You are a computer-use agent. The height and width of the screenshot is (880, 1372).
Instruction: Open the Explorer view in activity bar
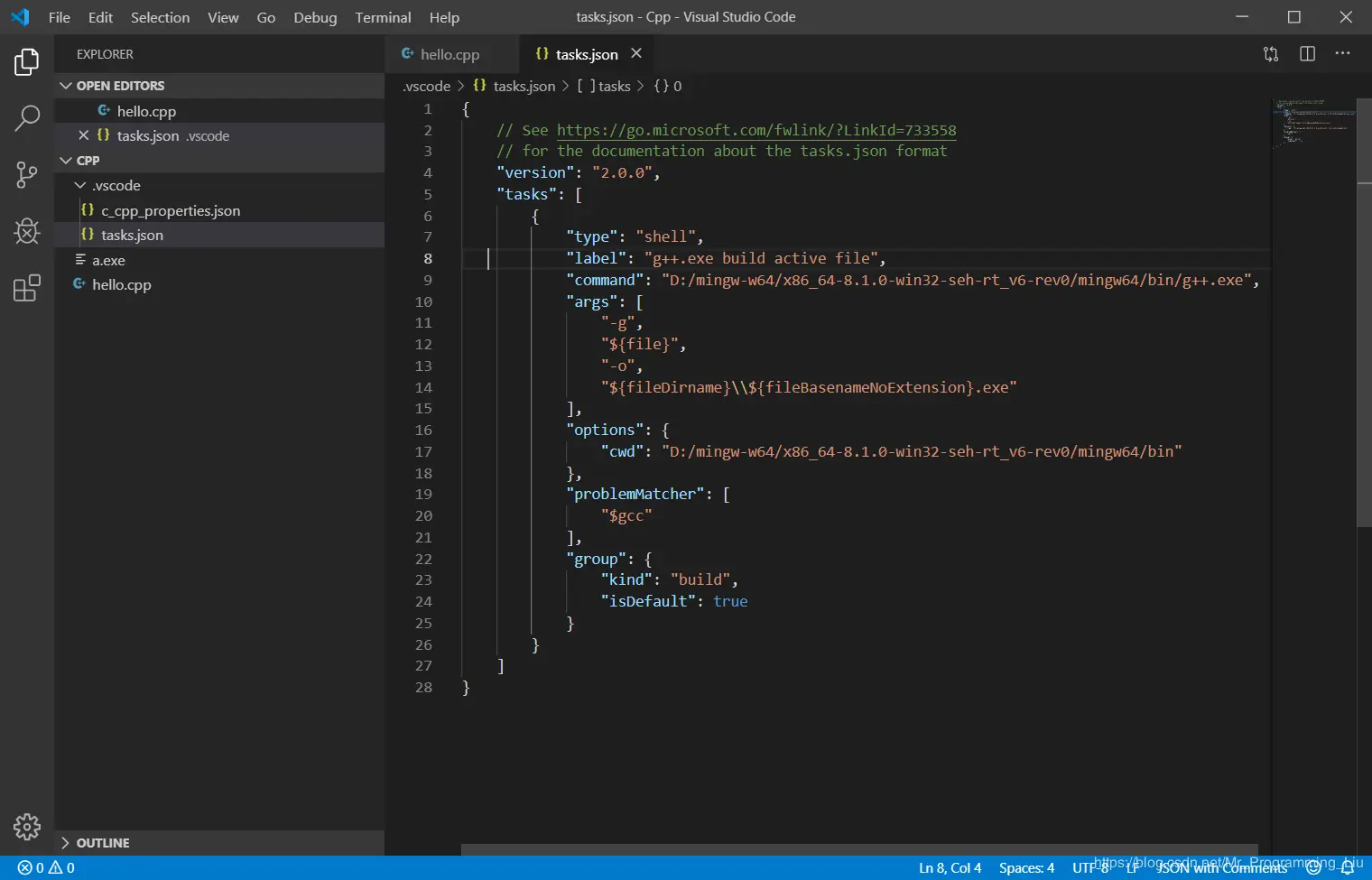(x=27, y=62)
